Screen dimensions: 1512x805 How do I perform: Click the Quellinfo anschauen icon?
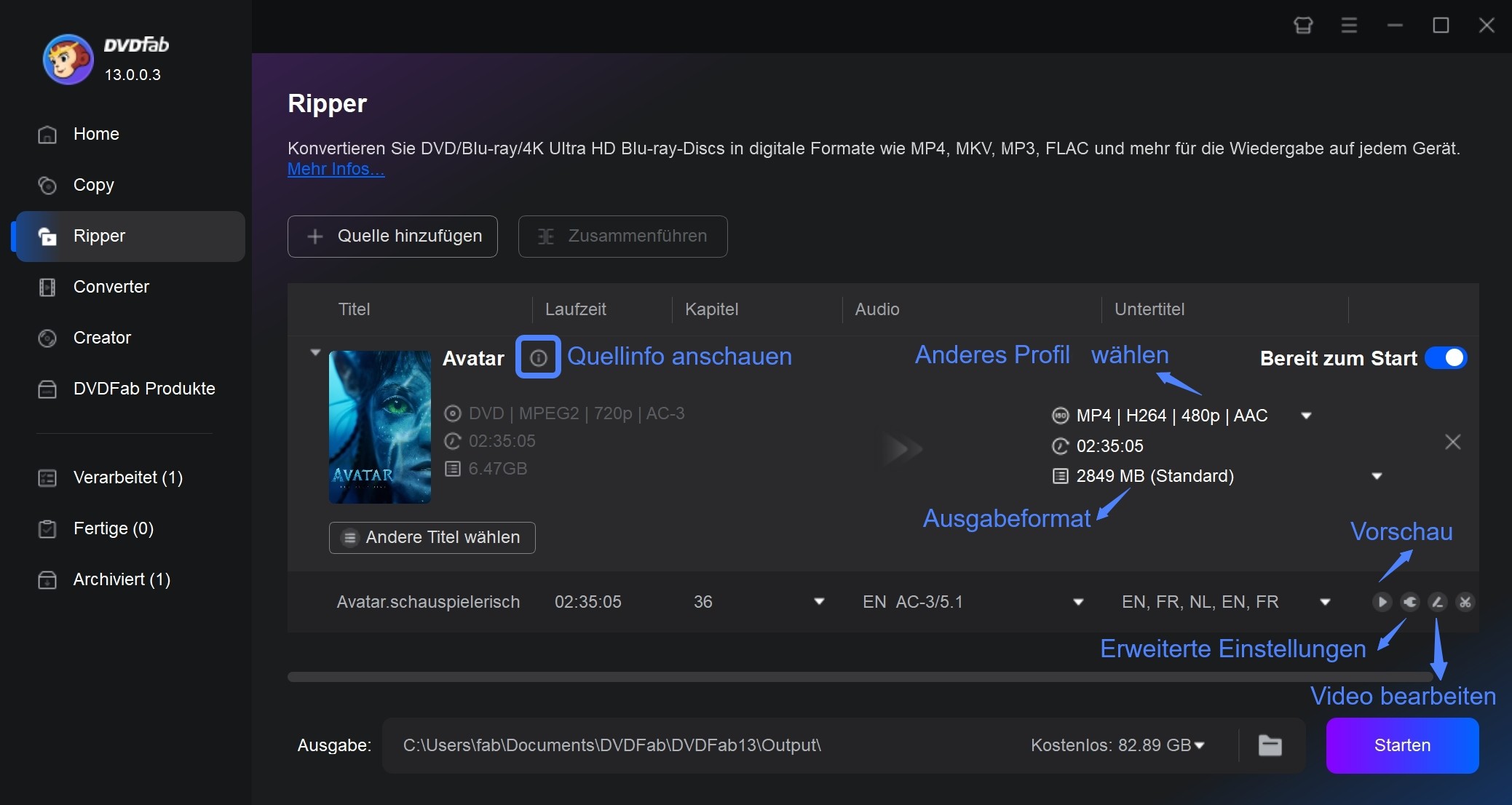[x=537, y=358]
